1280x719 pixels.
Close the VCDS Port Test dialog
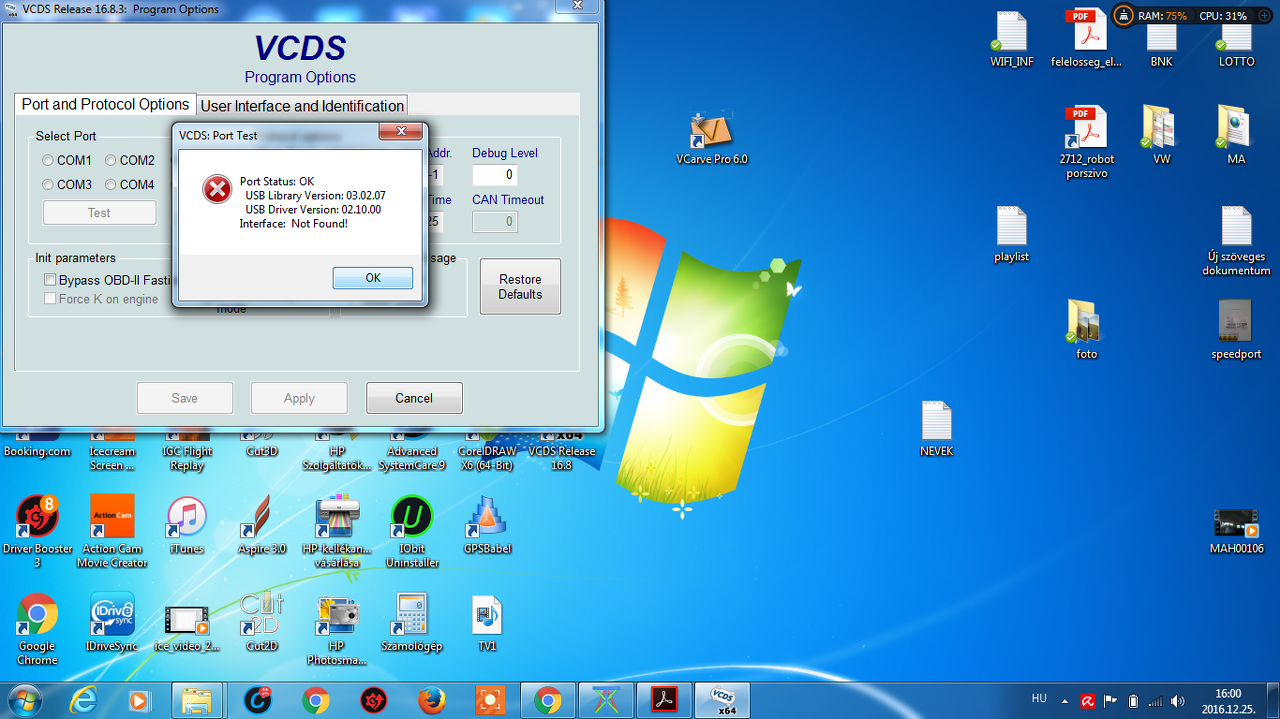pyautogui.click(x=401, y=132)
